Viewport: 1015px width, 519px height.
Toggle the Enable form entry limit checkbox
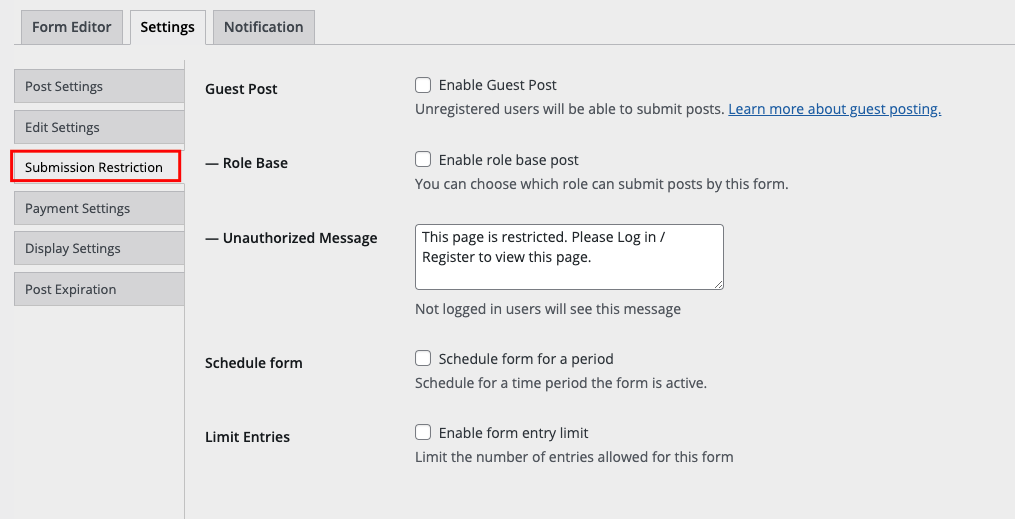click(423, 432)
